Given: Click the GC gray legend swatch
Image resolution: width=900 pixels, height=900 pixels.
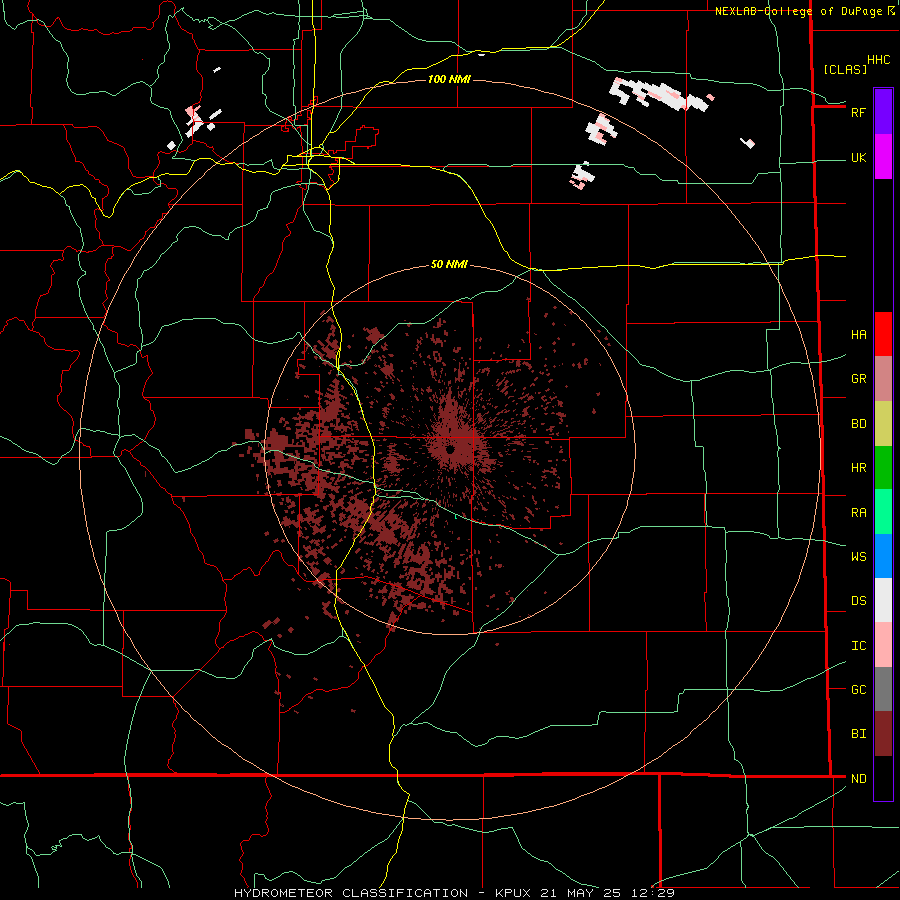Looking at the screenshot, I should tap(883, 689).
